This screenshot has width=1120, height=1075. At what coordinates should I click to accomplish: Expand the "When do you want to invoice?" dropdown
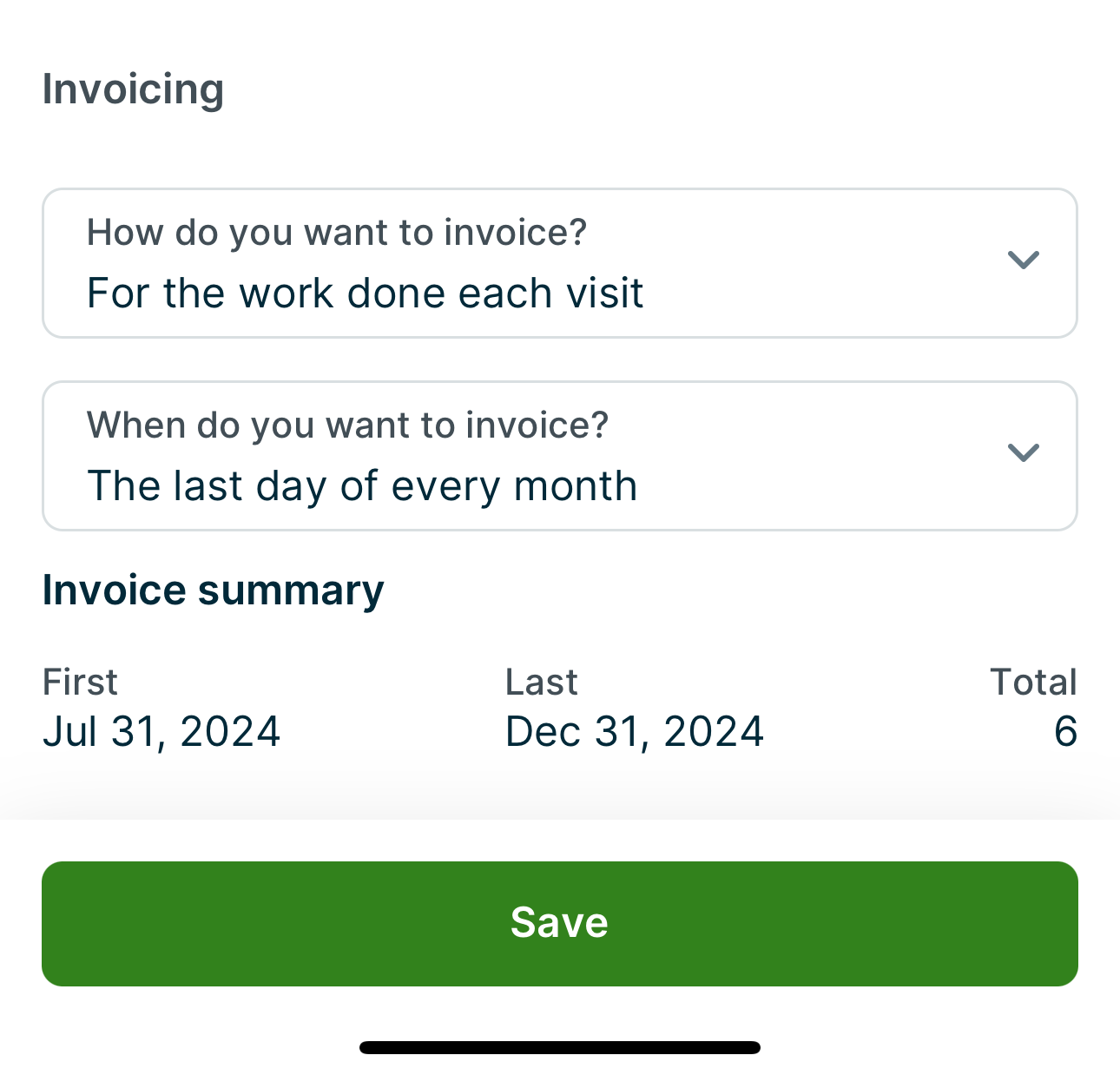click(x=559, y=456)
